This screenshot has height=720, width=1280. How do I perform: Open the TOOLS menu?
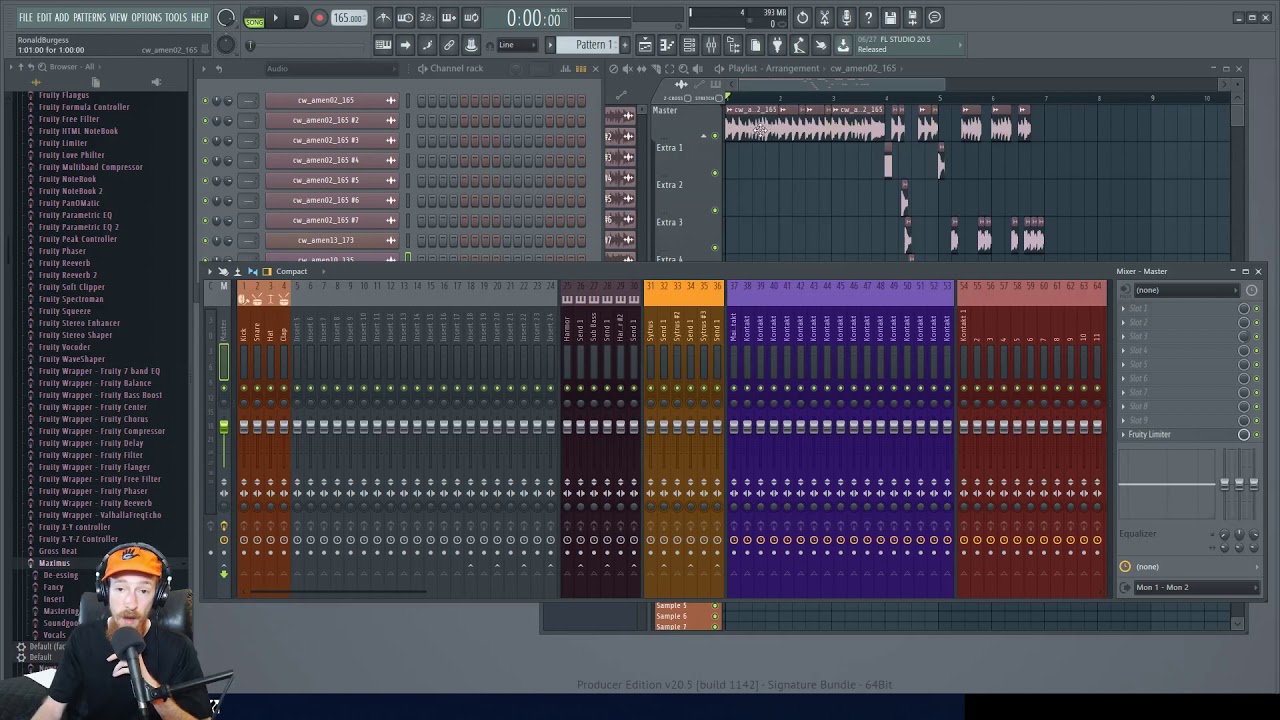(175, 18)
